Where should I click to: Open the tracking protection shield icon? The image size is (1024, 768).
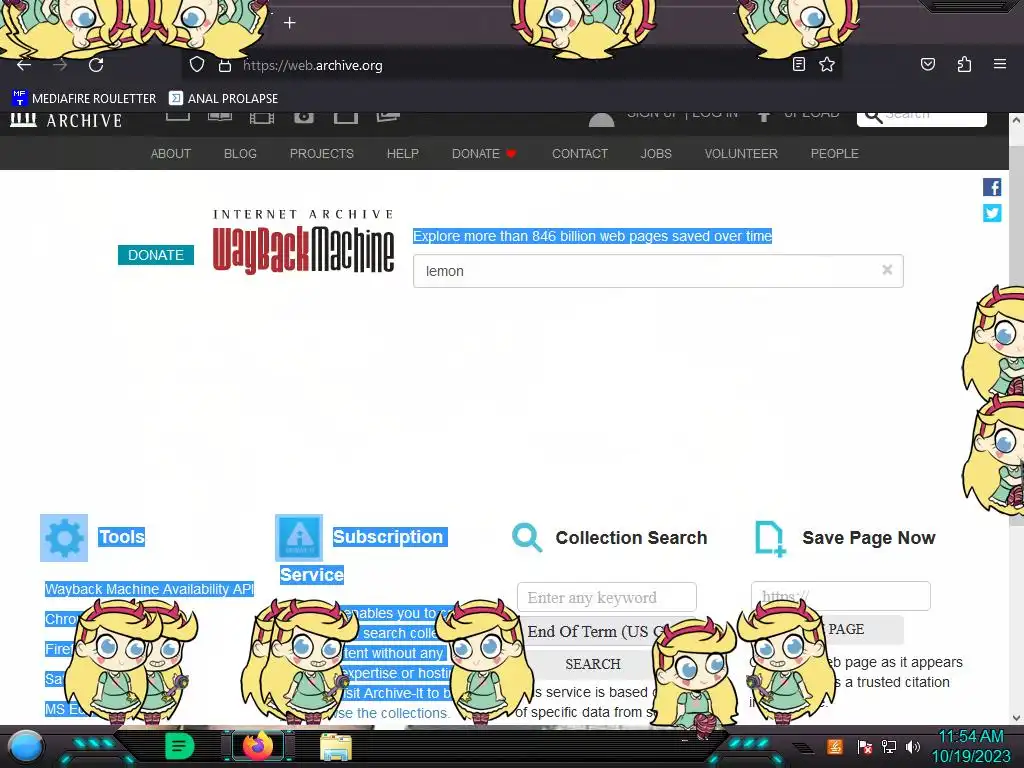click(197, 65)
